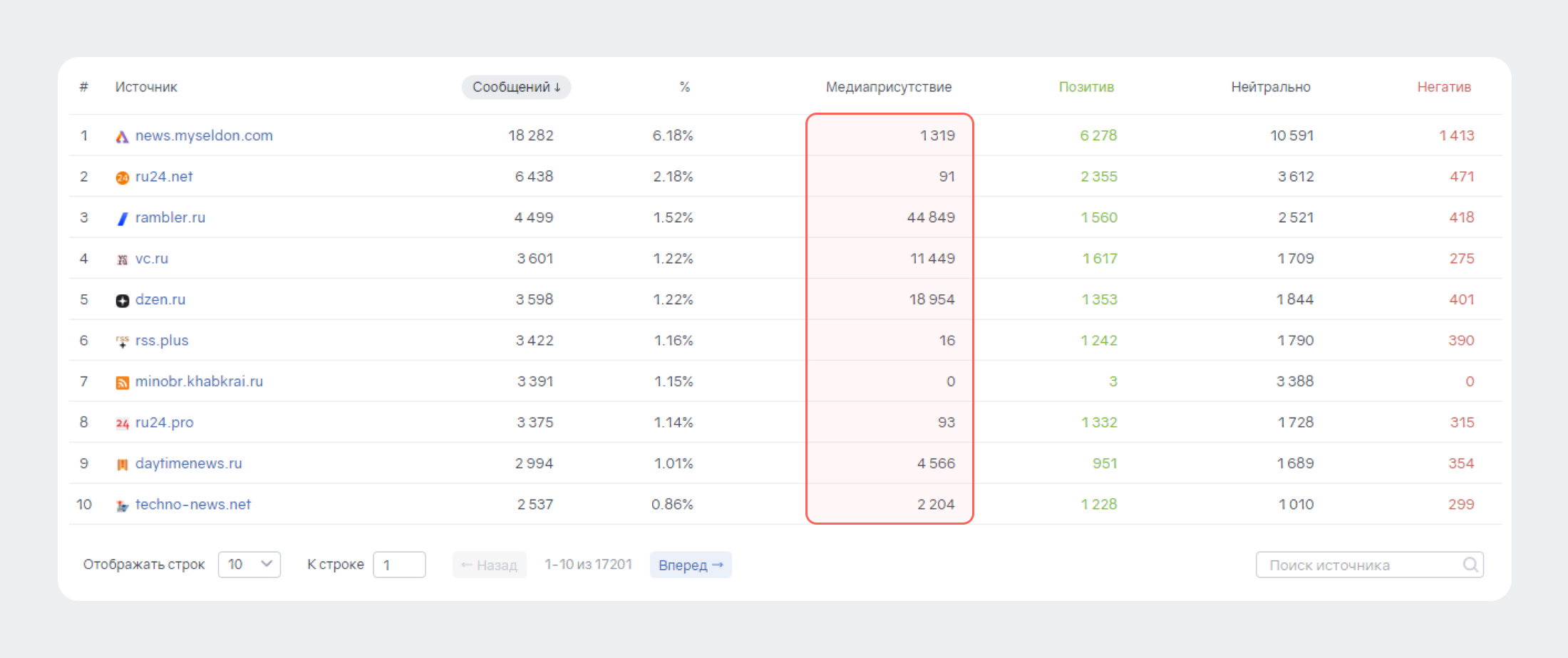Image resolution: width=1568 pixels, height=658 pixels.
Task: Click negative value 471
Action: (1463, 176)
